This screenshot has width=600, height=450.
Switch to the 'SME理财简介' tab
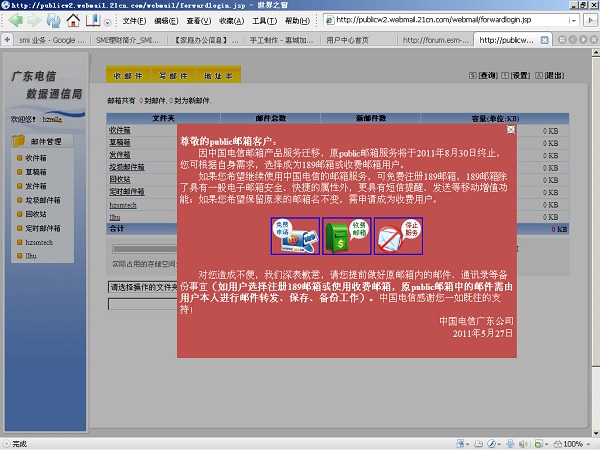[x=128, y=40]
